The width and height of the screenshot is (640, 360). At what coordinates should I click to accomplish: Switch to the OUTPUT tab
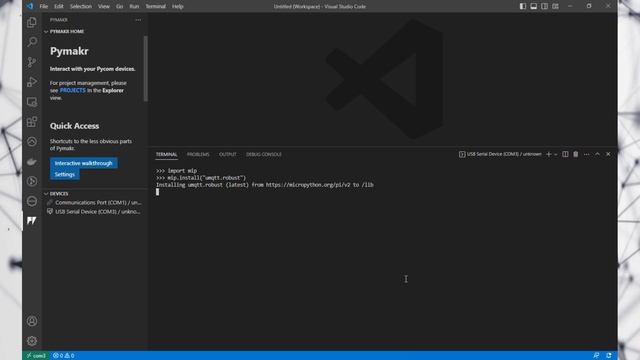(x=228, y=154)
